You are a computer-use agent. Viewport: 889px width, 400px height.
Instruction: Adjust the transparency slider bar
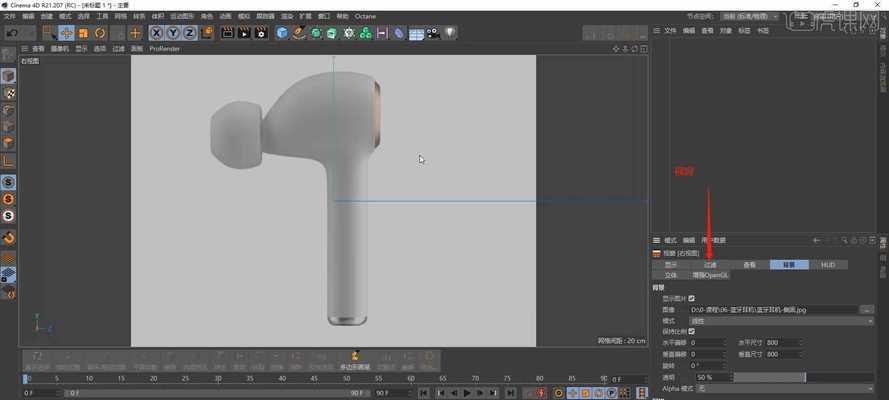(x=803, y=377)
